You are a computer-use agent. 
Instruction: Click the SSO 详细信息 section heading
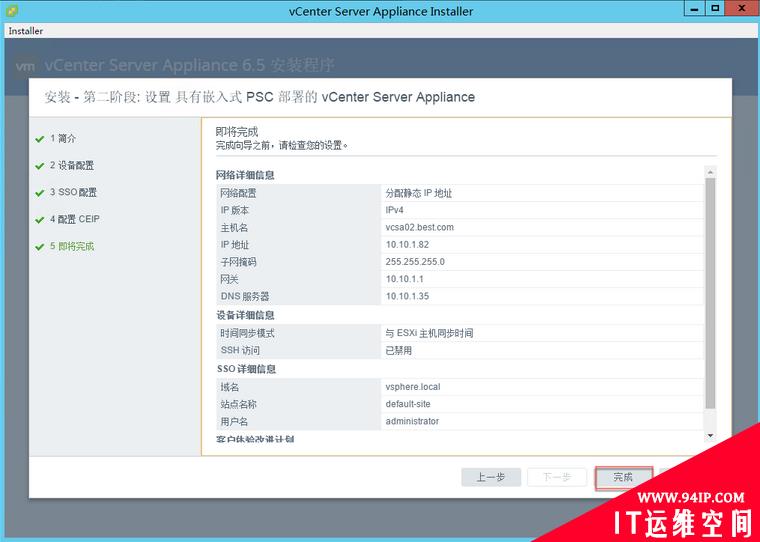click(246, 369)
